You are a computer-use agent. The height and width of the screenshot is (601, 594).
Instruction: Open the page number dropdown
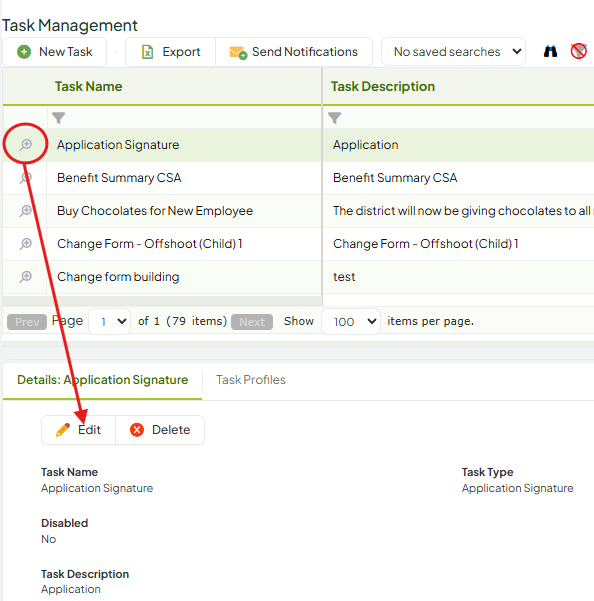click(110, 321)
